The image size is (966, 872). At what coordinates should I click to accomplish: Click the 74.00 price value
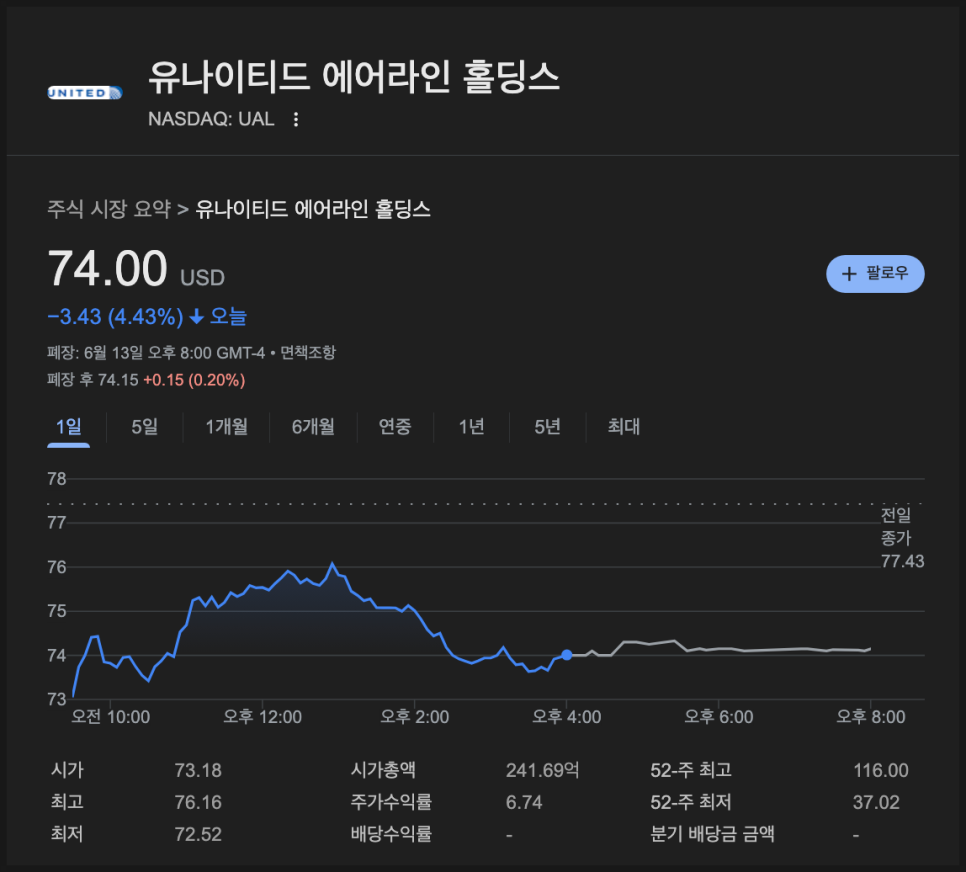pyautogui.click(x=107, y=268)
